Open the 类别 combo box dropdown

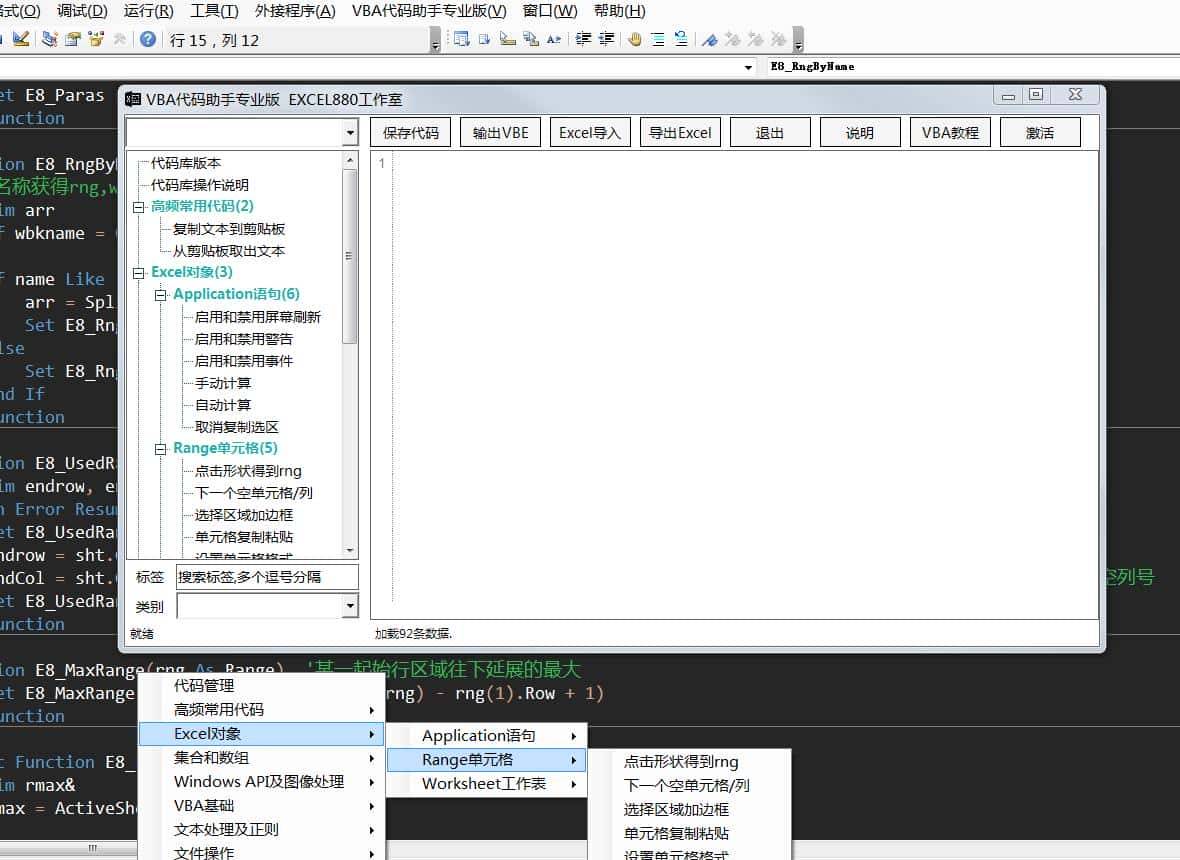pos(349,606)
